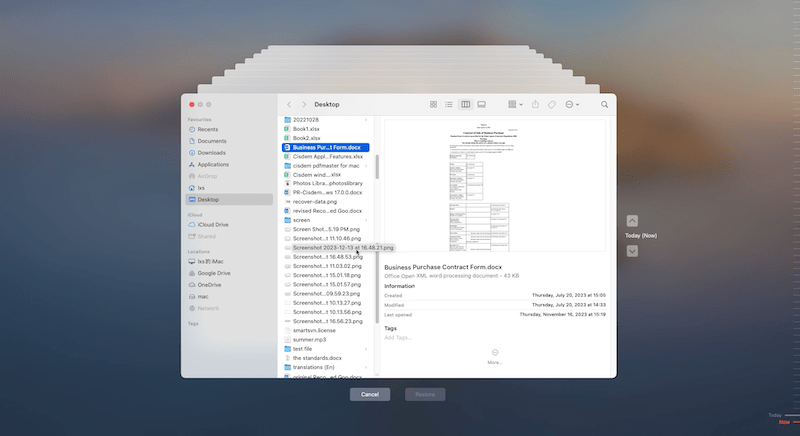Expand the translations (En) folder
Screen dimensions: 800x436
tap(366, 367)
